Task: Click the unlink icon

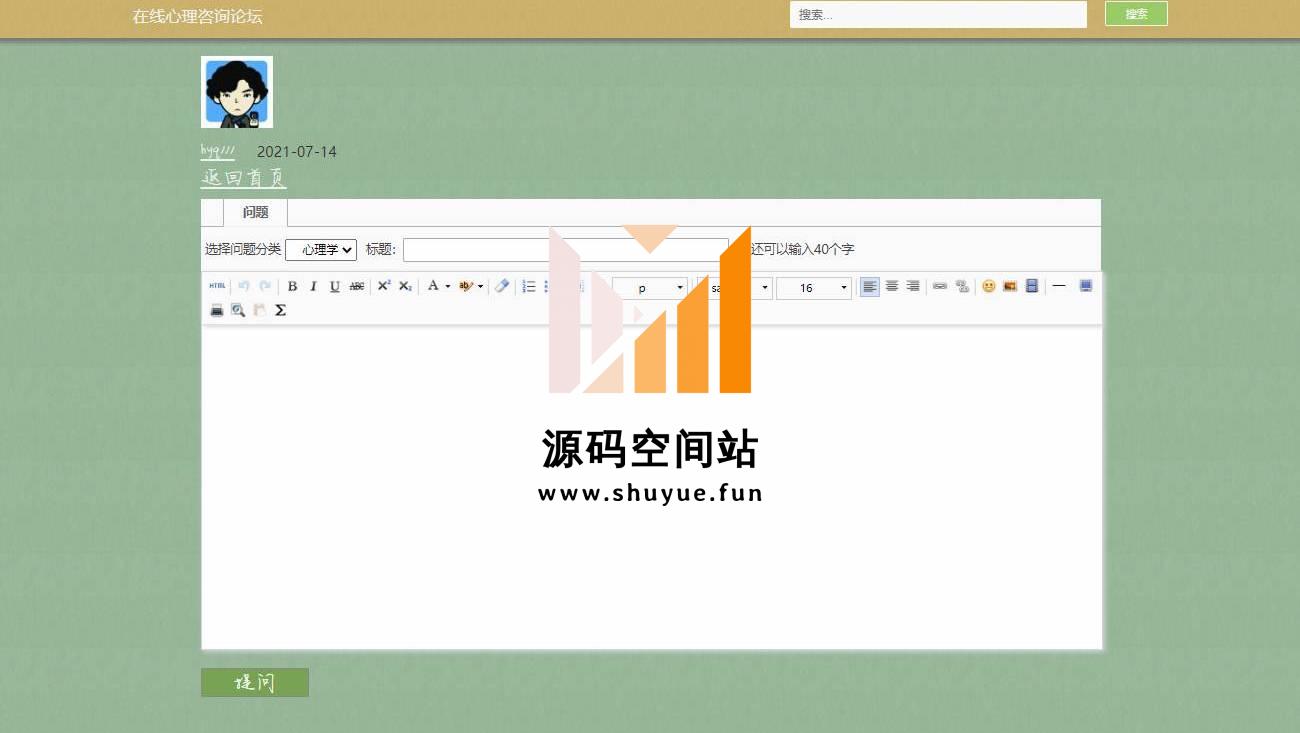Action: pos(962,287)
